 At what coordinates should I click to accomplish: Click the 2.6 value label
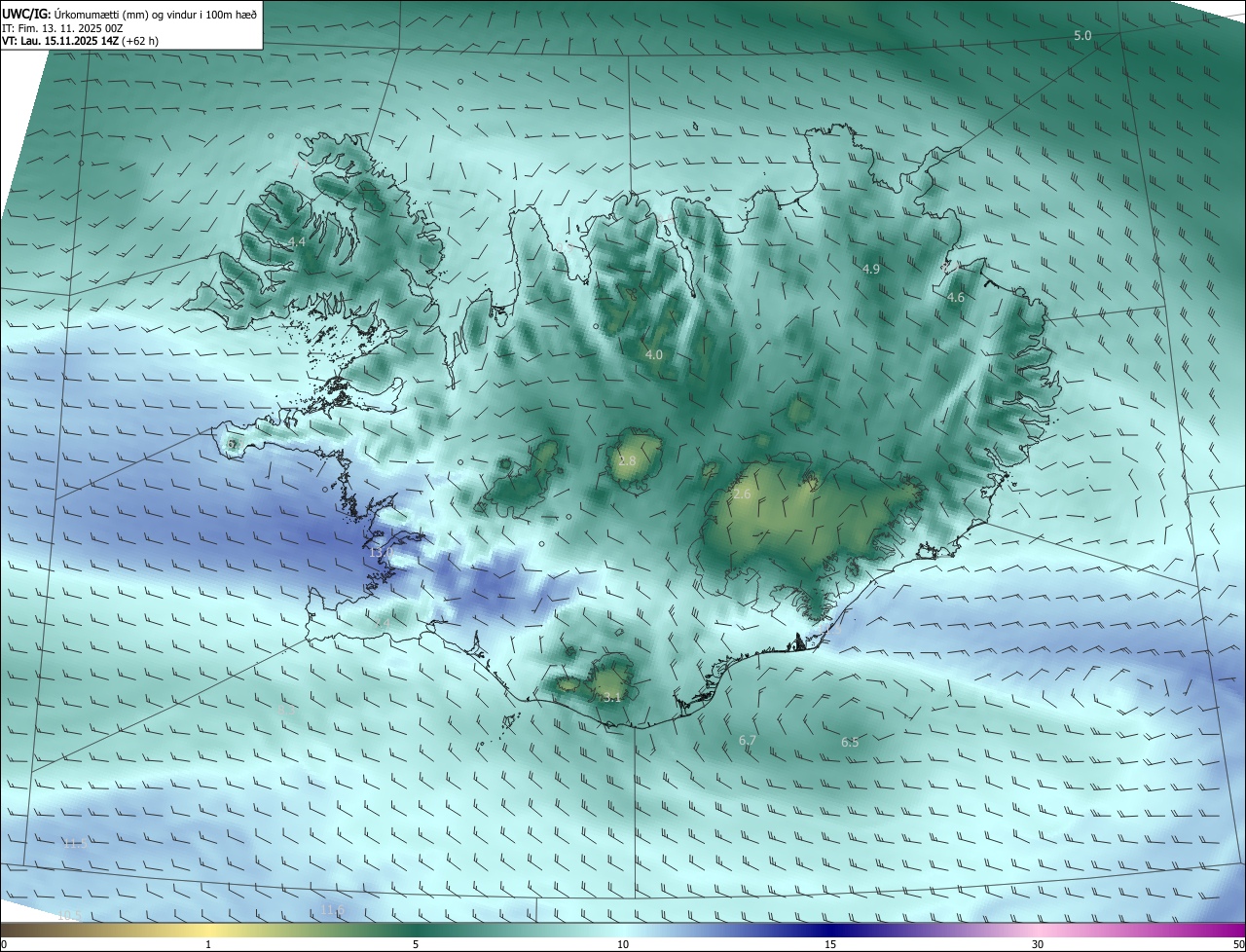[x=742, y=494]
